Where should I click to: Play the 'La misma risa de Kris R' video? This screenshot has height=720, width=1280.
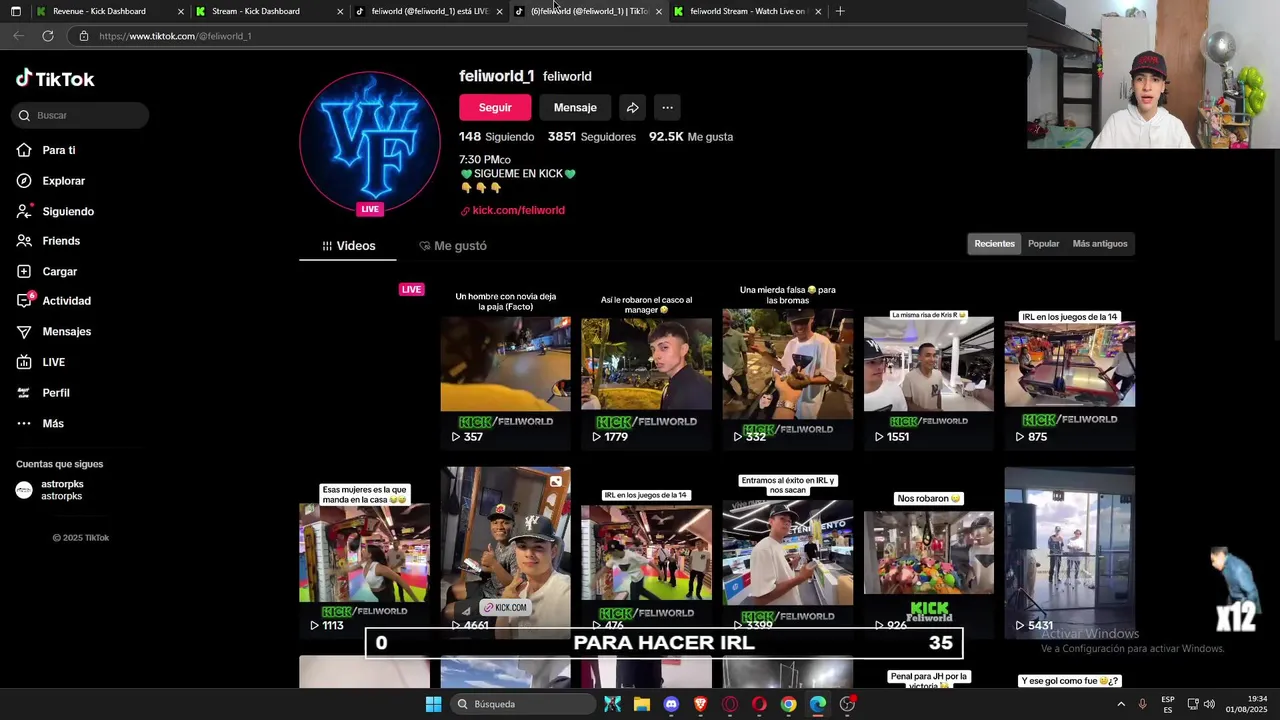928,364
